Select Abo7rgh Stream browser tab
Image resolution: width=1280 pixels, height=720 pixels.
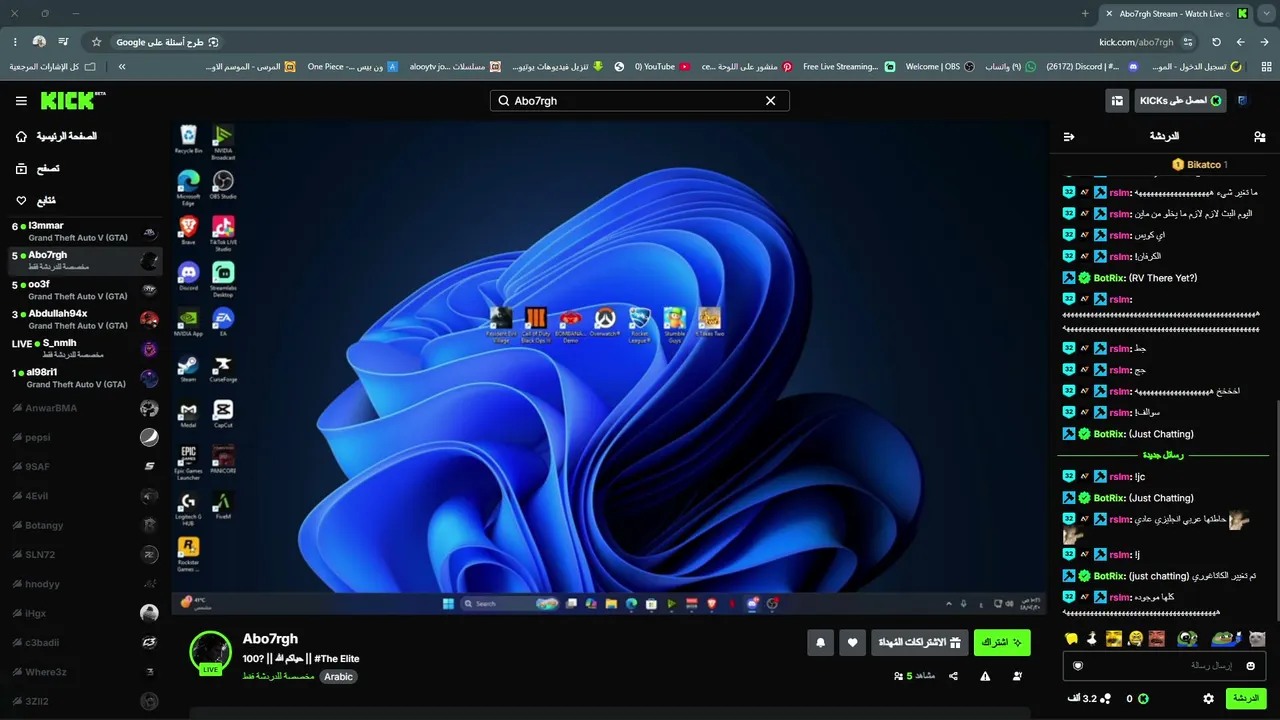[1178, 13]
